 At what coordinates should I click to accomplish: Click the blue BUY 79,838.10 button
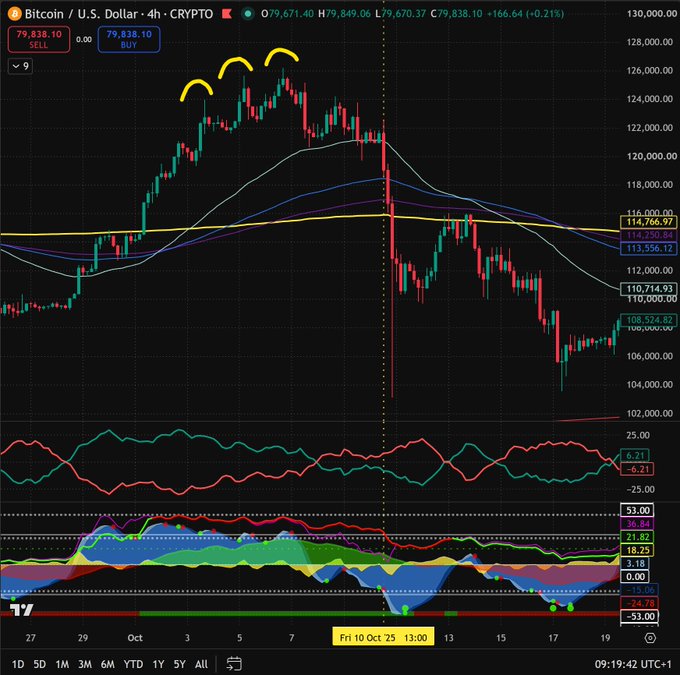(129, 39)
